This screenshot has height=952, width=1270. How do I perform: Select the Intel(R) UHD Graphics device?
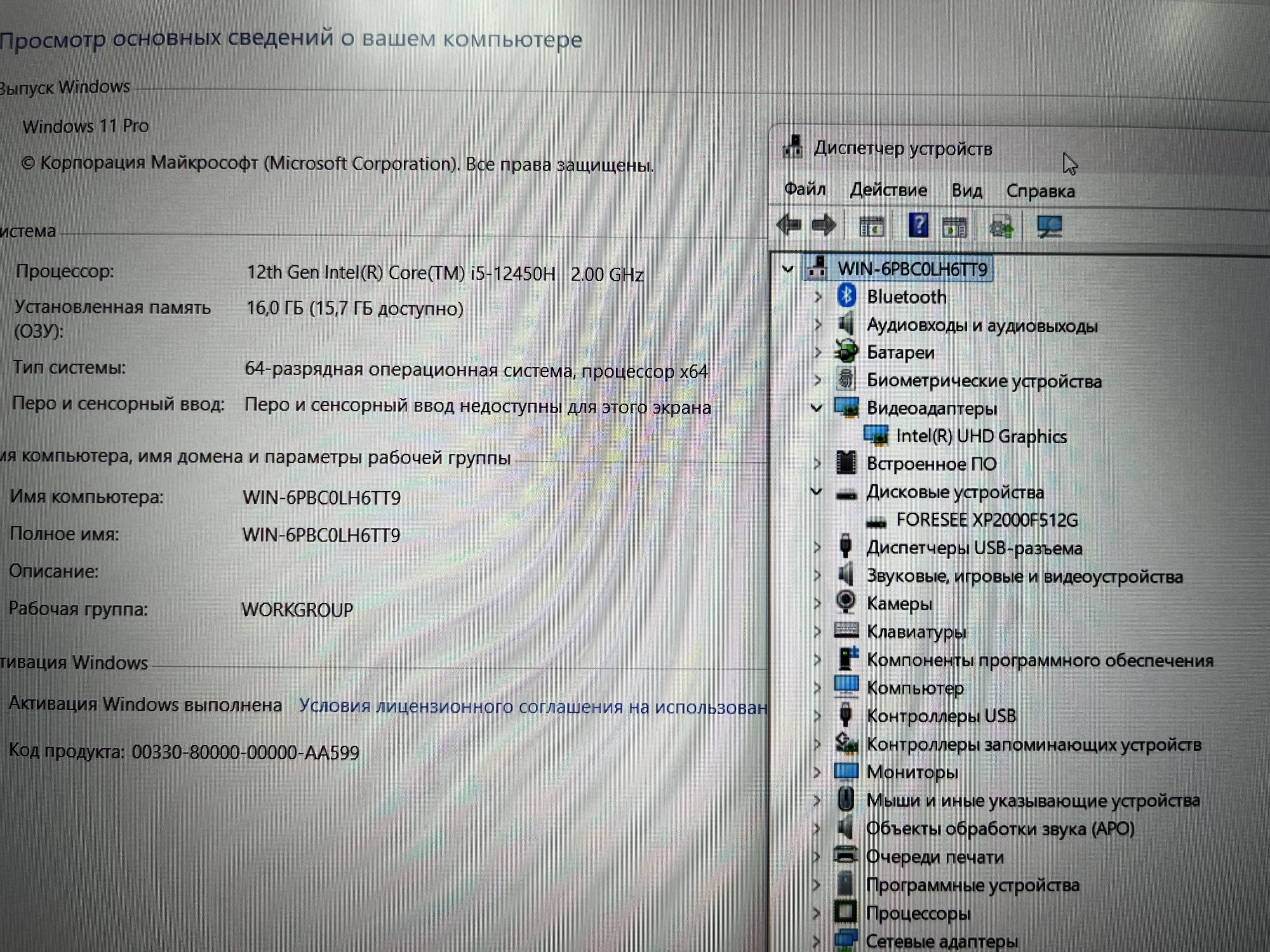[980, 437]
